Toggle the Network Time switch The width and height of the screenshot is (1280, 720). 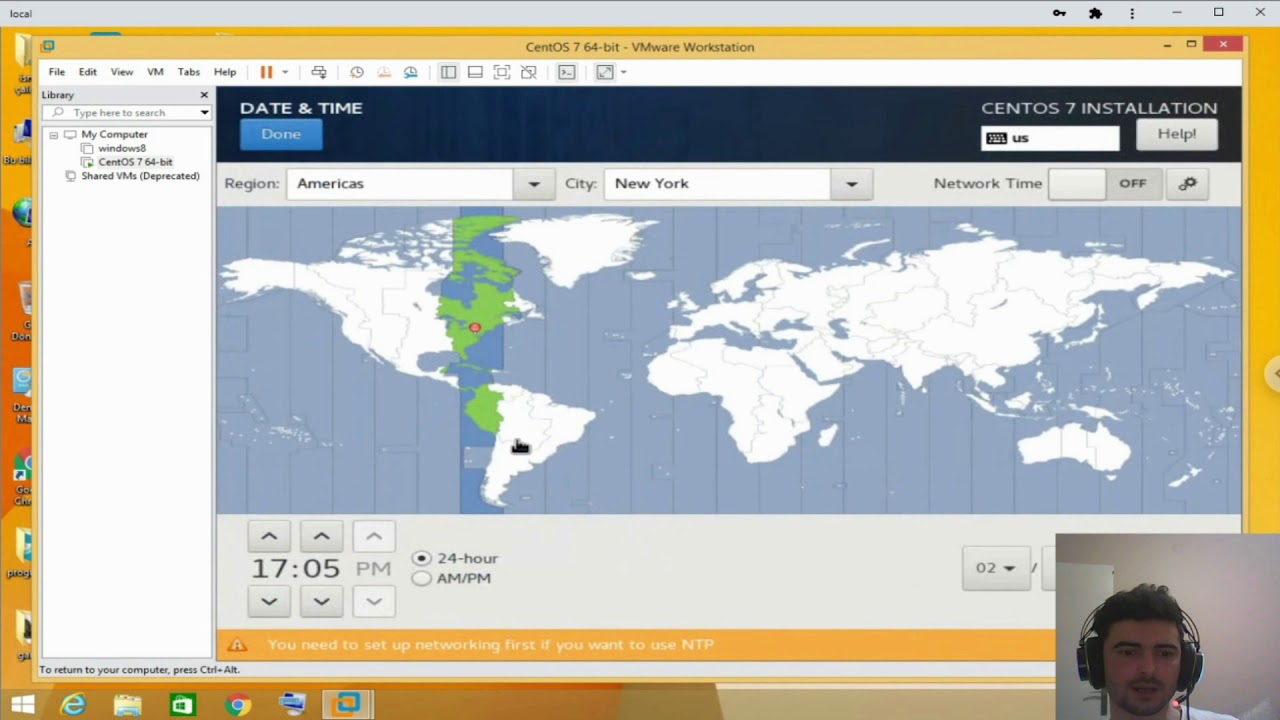click(x=1104, y=184)
